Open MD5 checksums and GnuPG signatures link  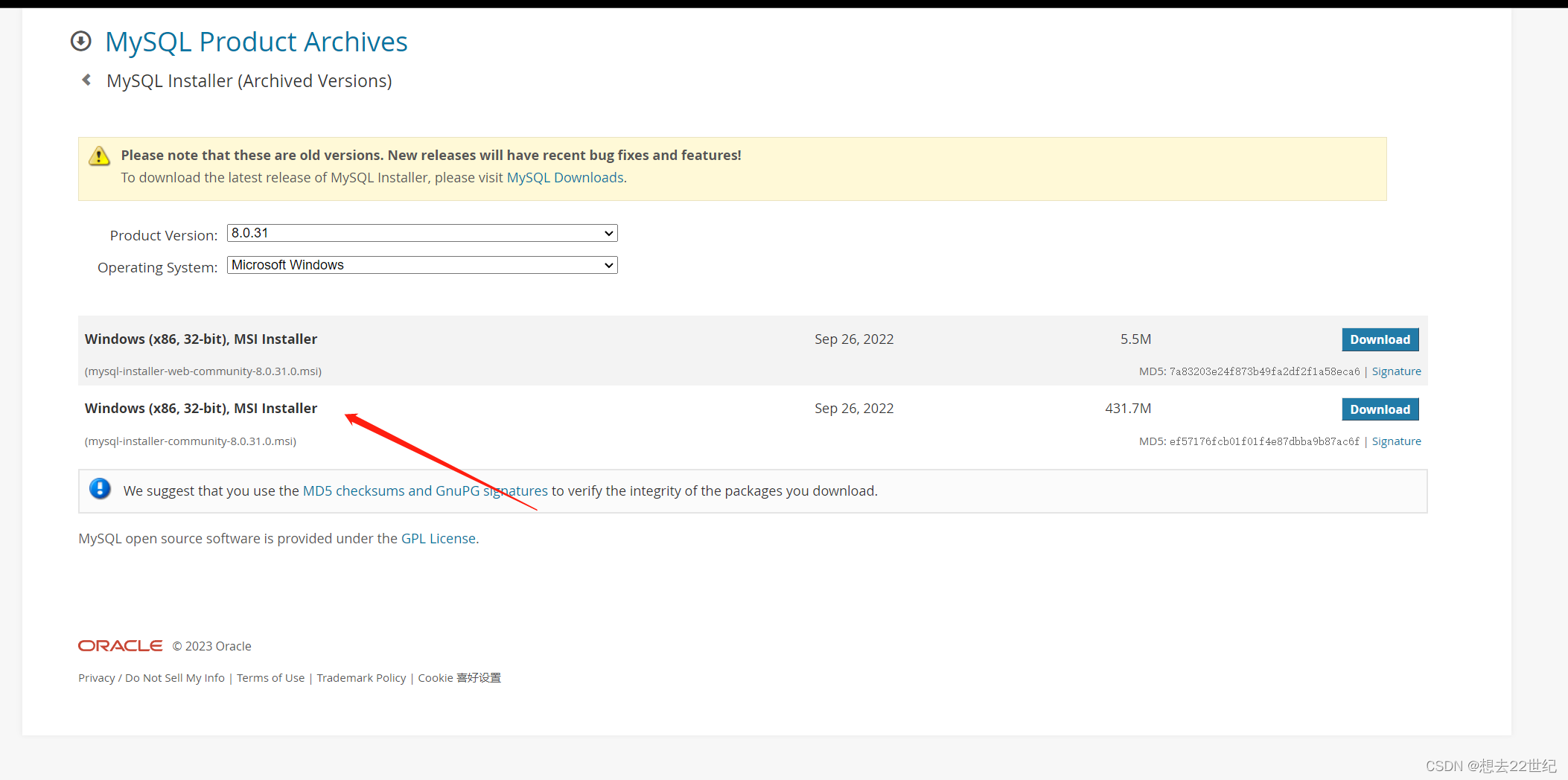coord(425,490)
